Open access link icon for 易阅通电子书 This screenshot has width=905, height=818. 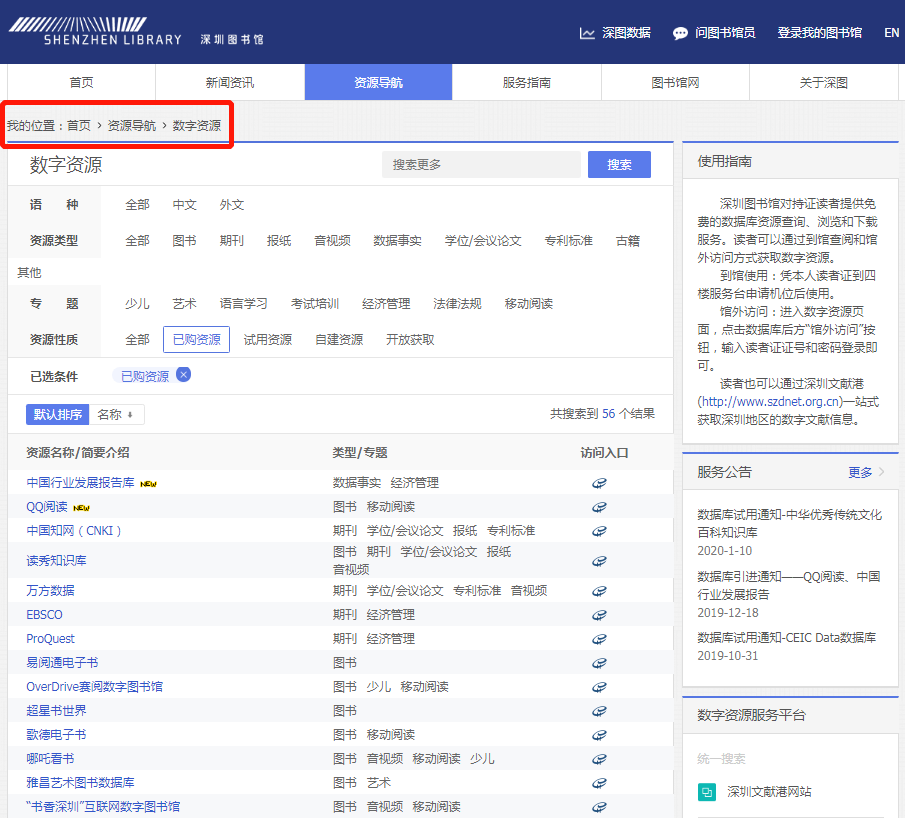coord(599,663)
